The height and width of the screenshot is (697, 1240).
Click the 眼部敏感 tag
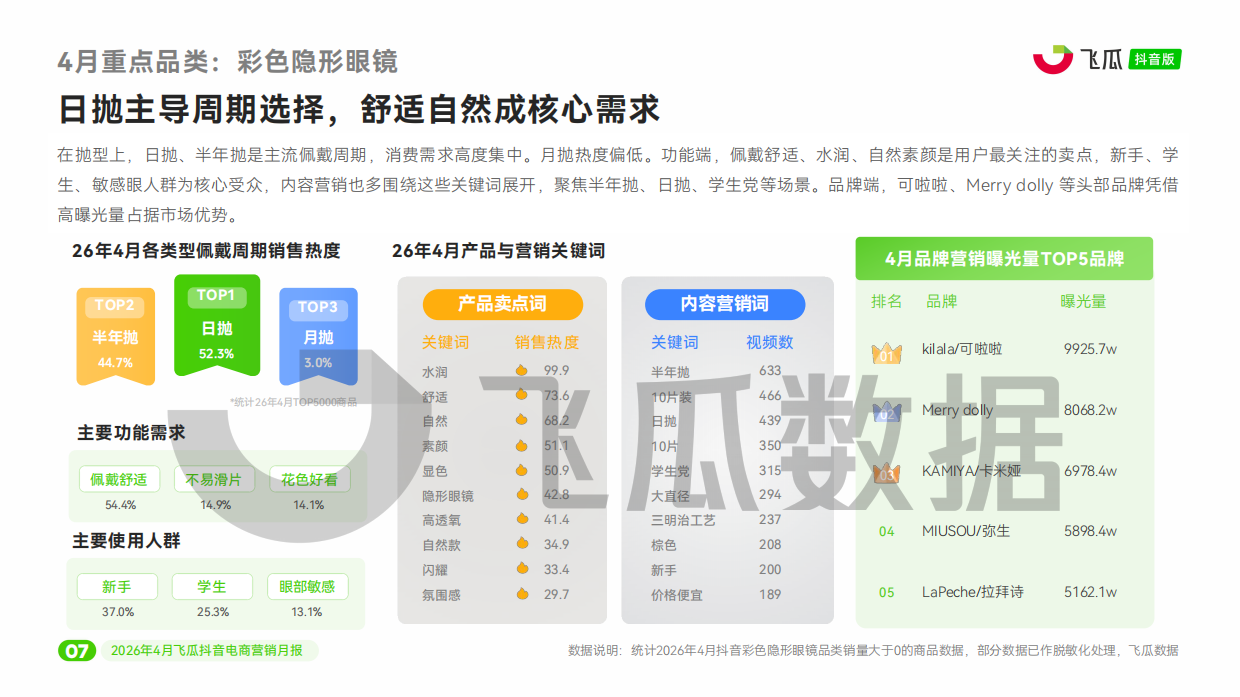[307, 586]
